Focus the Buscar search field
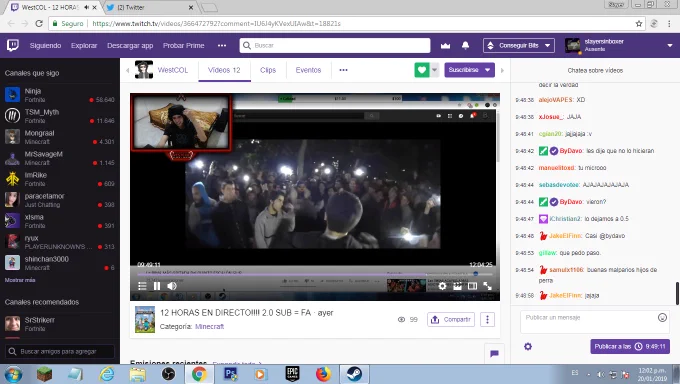Image resolution: width=680 pixels, height=384 pixels. click(334, 46)
